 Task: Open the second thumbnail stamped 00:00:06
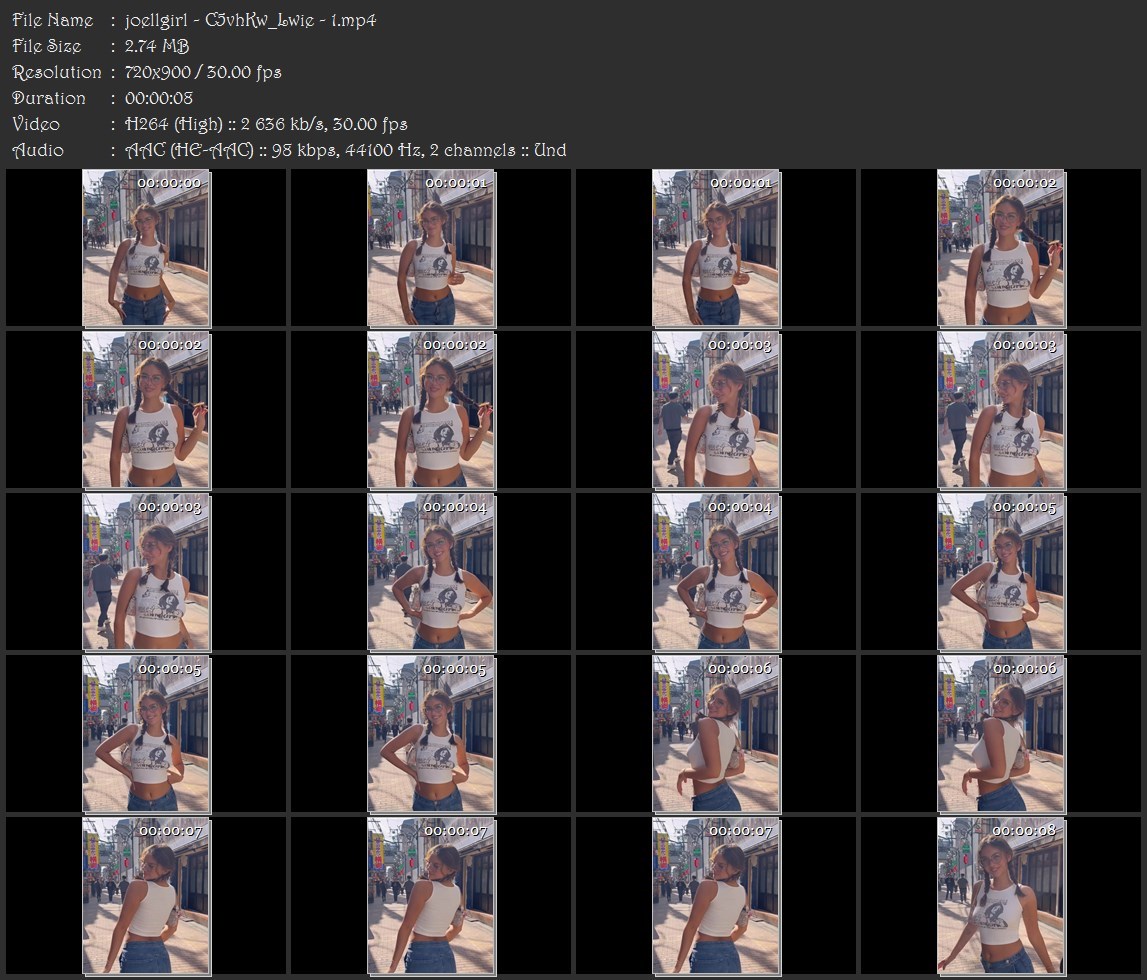coord(1001,734)
